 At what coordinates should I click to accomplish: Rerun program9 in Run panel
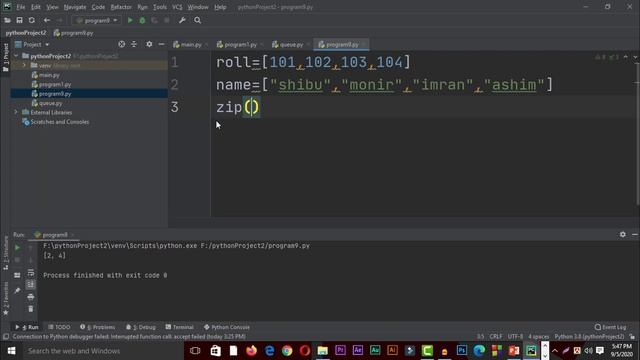pos(17,247)
